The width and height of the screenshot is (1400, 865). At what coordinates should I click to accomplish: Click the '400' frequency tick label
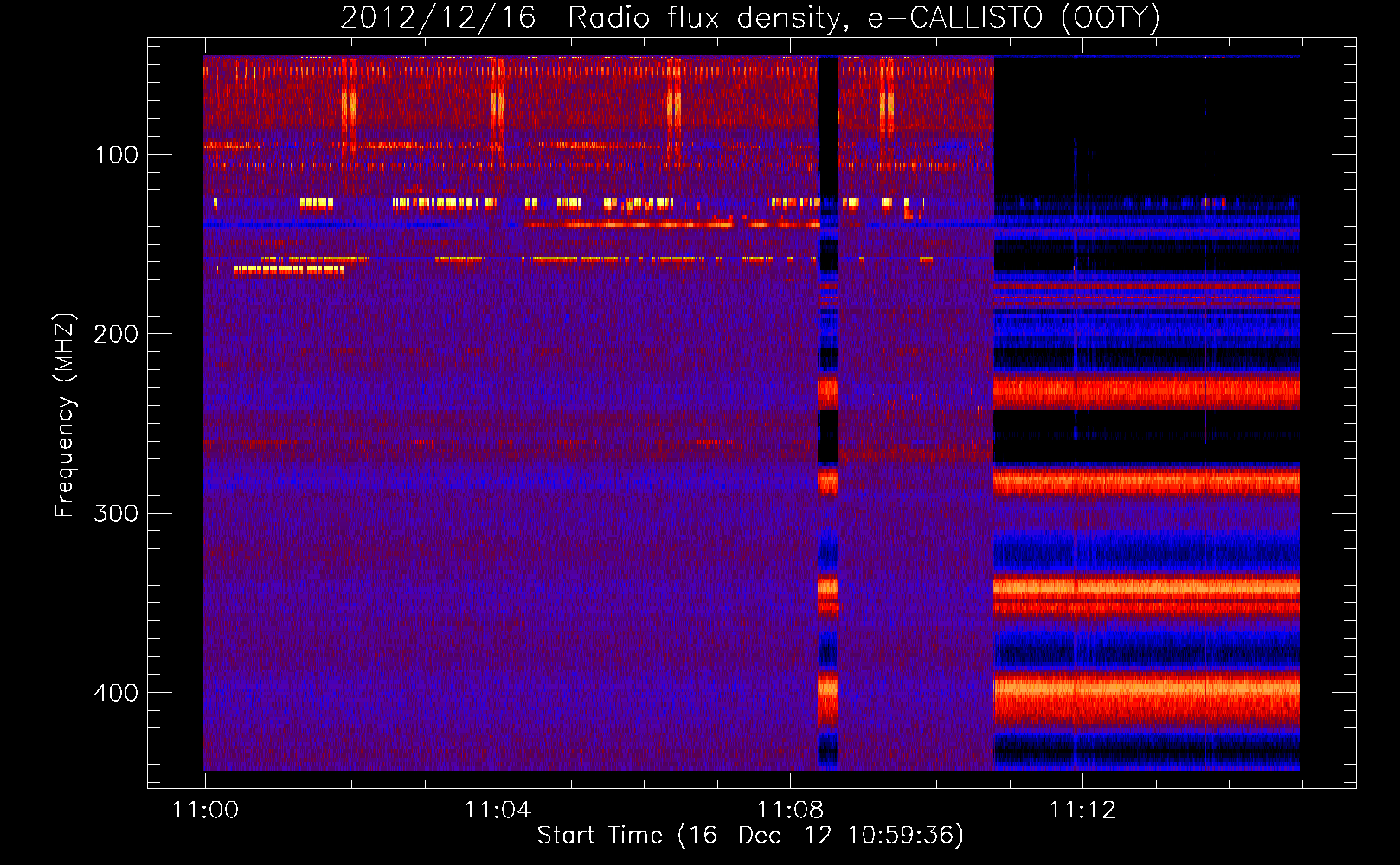(116, 693)
